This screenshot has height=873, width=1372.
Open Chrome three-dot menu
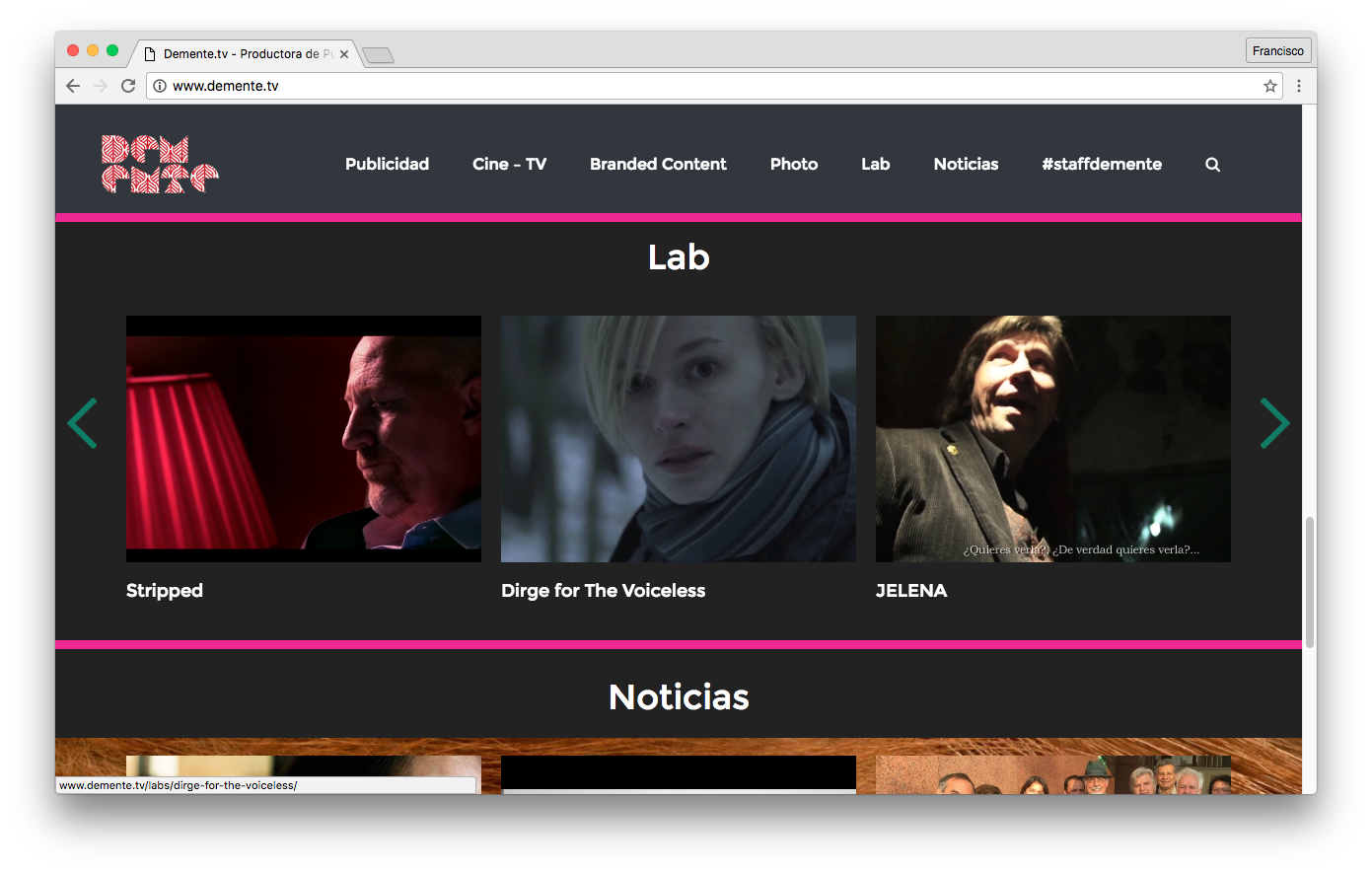click(1299, 86)
